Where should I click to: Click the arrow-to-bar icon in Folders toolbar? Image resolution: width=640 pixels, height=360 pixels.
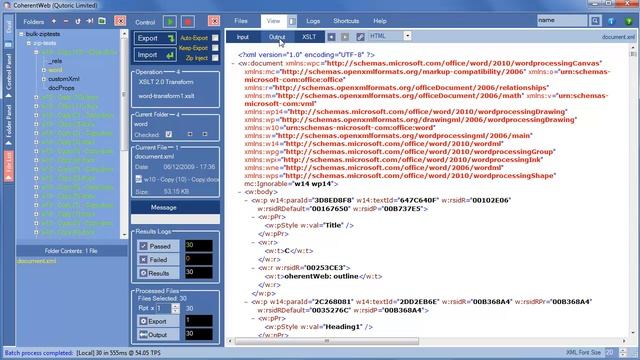click(89, 21)
